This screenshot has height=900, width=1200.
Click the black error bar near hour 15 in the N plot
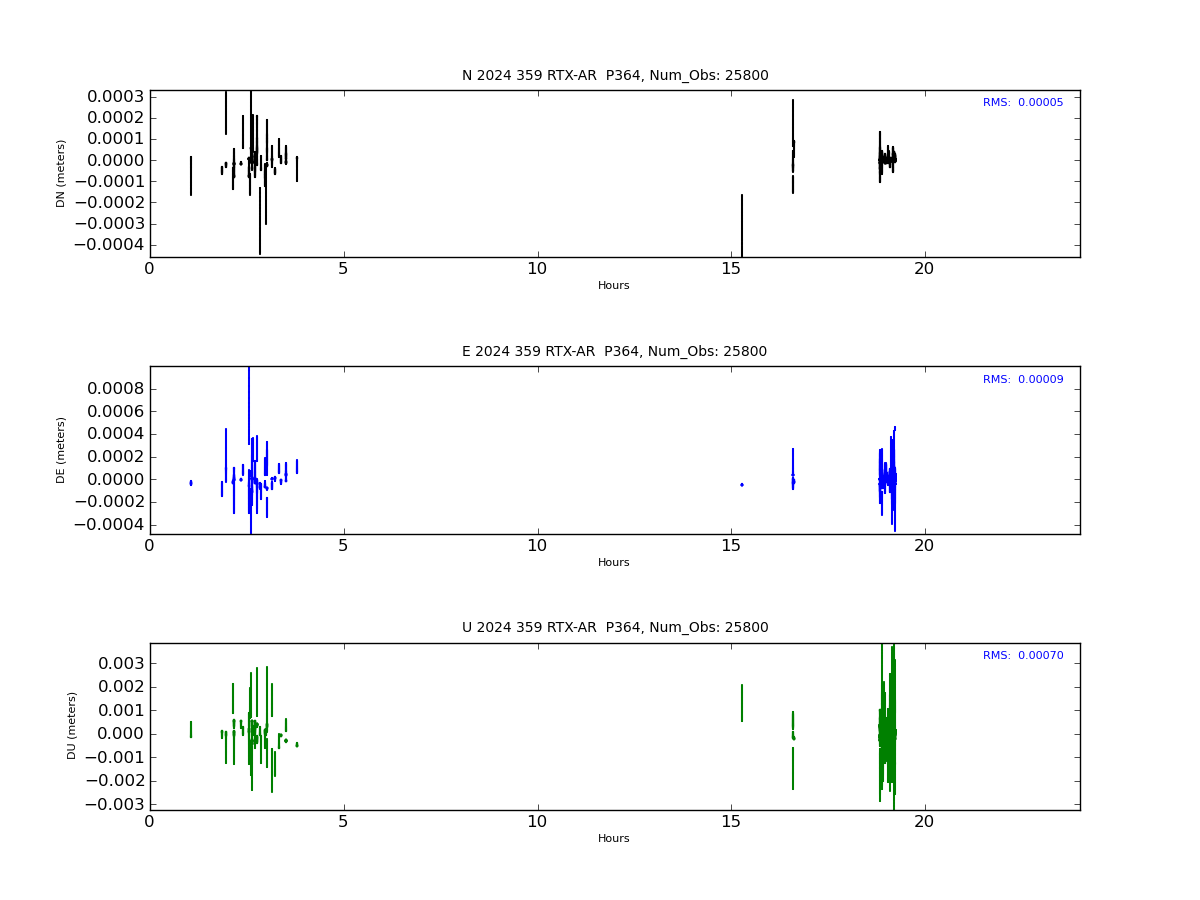(x=742, y=225)
